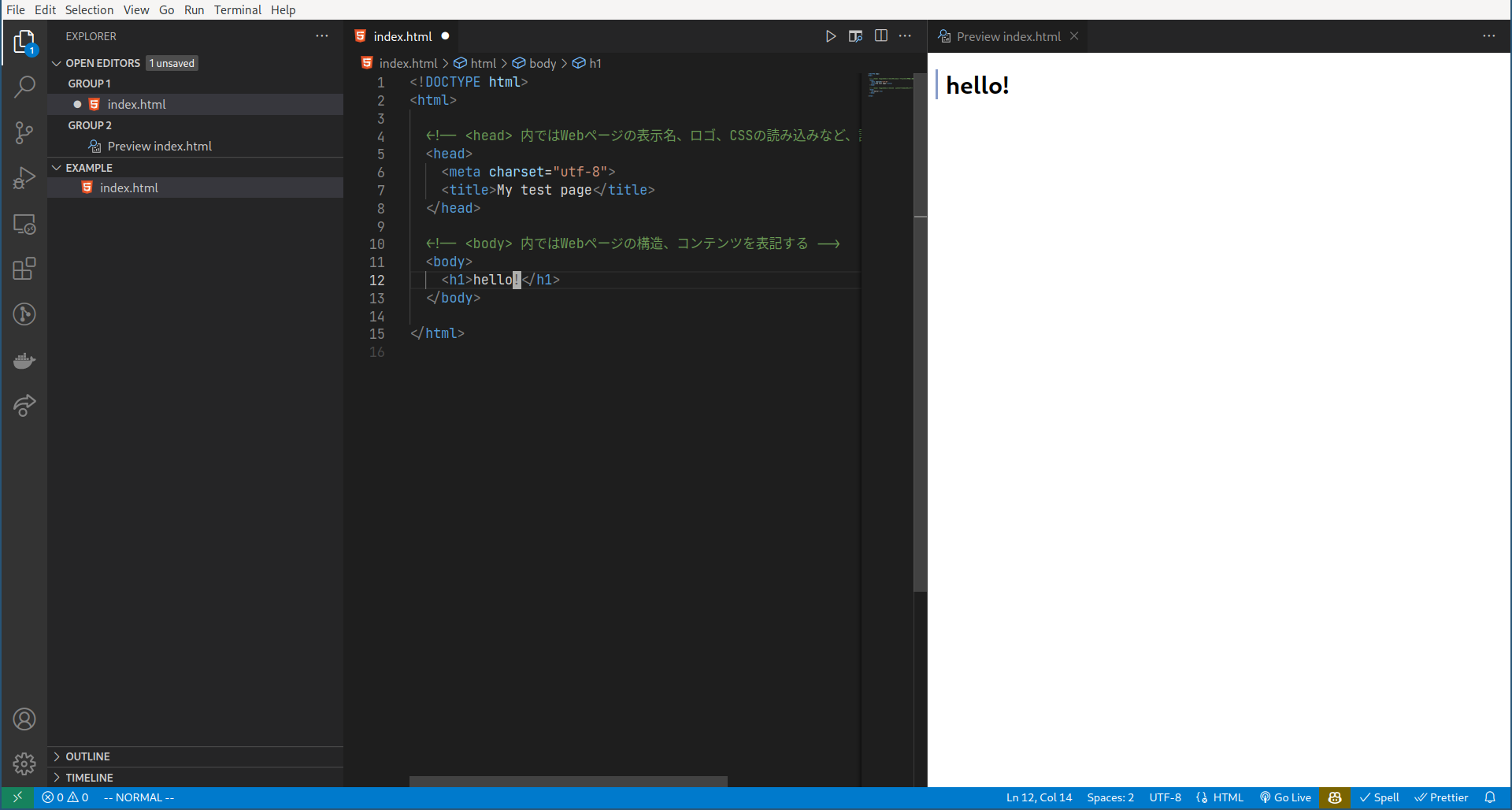Open the Remote Explorer sidebar icon

coord(24,225)
